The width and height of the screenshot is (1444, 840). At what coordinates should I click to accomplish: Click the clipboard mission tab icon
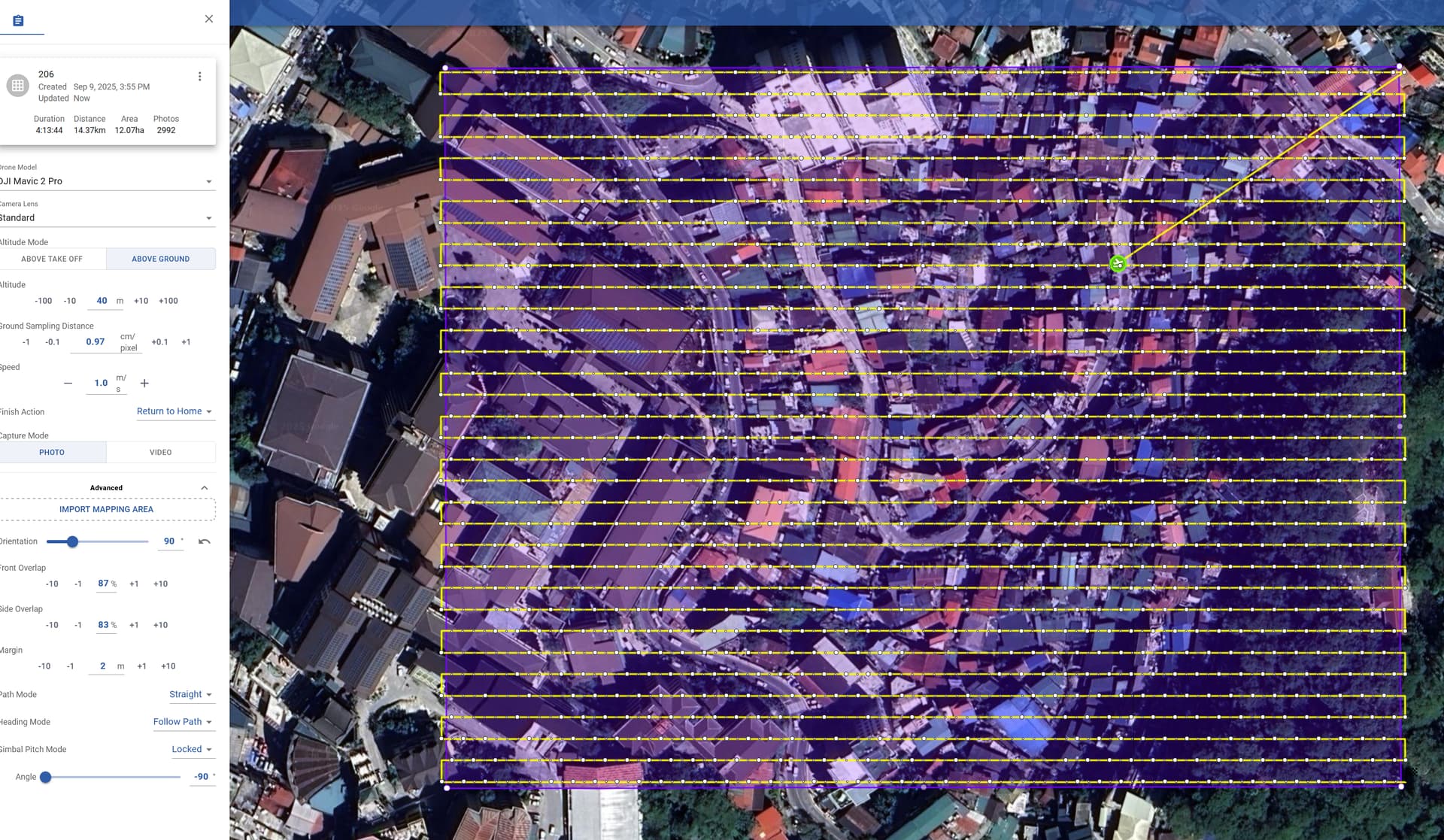[19, 20]
